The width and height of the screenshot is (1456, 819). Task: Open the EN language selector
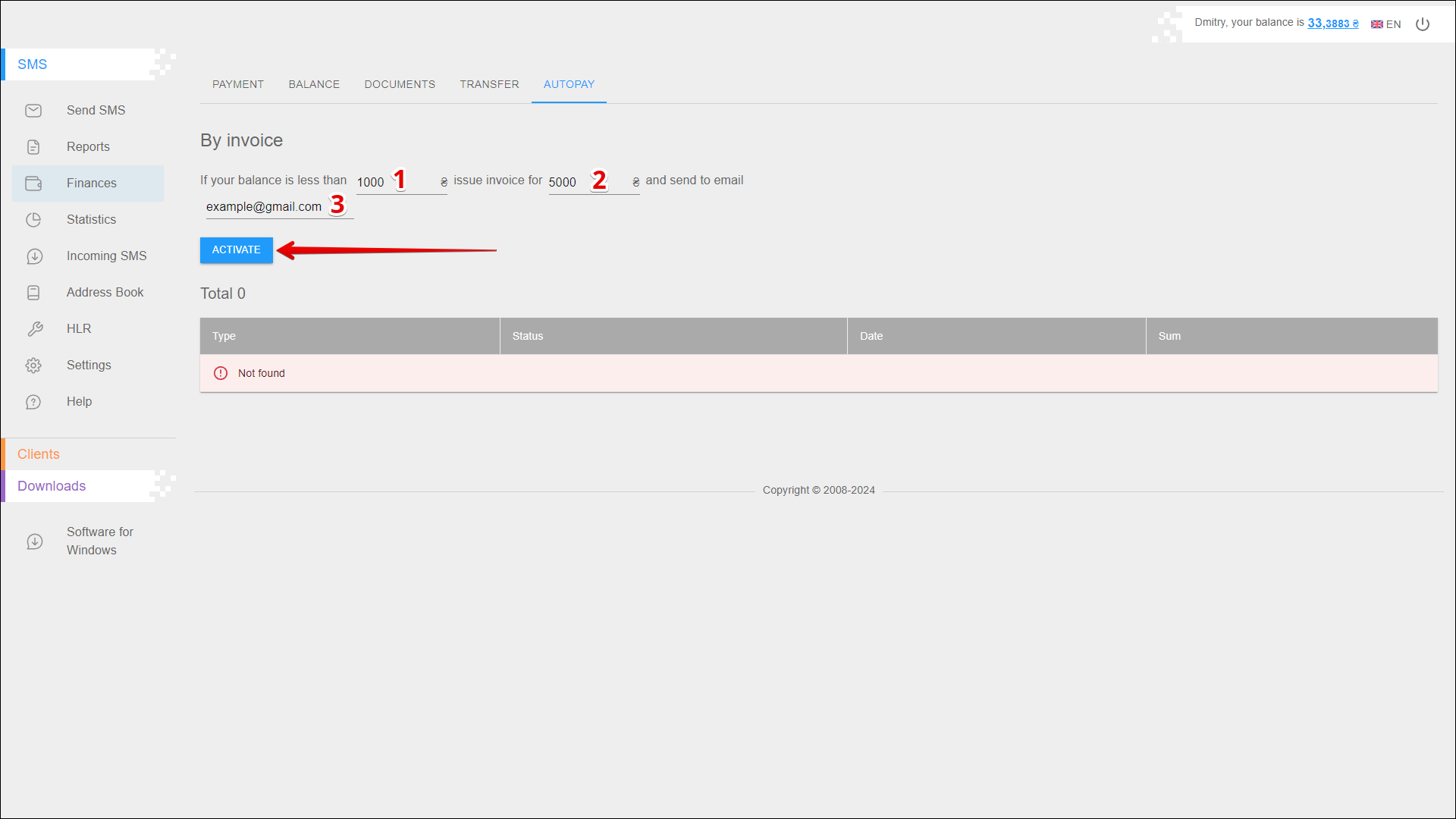(x=1385, y=24)
